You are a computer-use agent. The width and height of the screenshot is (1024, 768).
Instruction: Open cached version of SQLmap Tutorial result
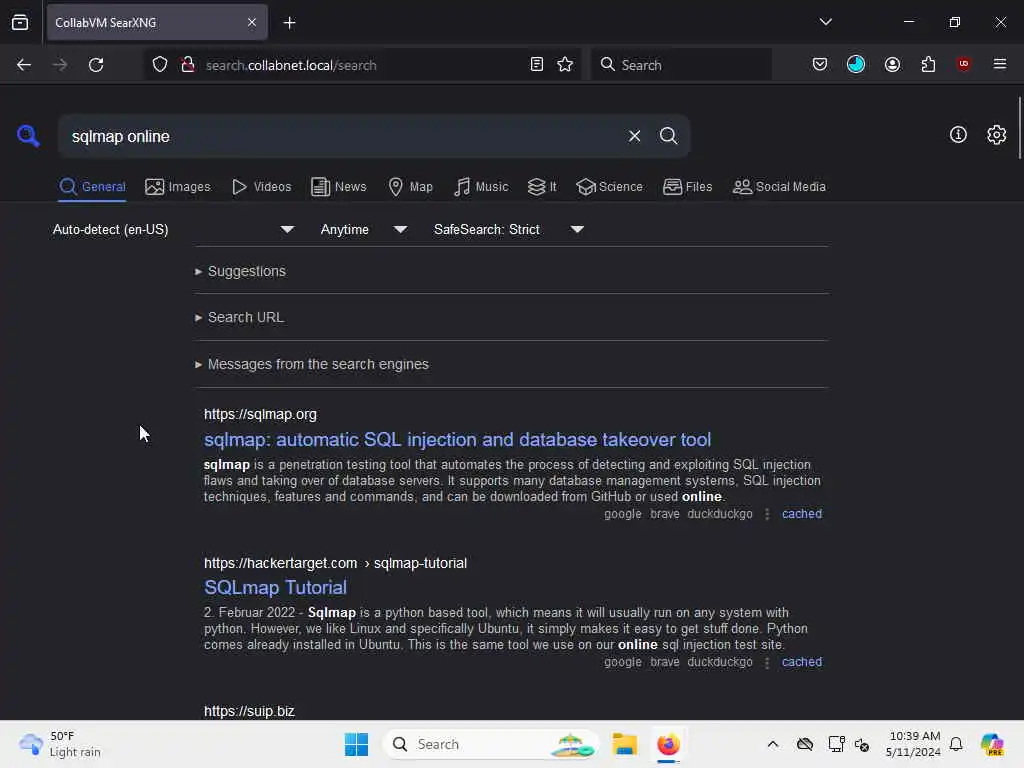pos(801,662)
